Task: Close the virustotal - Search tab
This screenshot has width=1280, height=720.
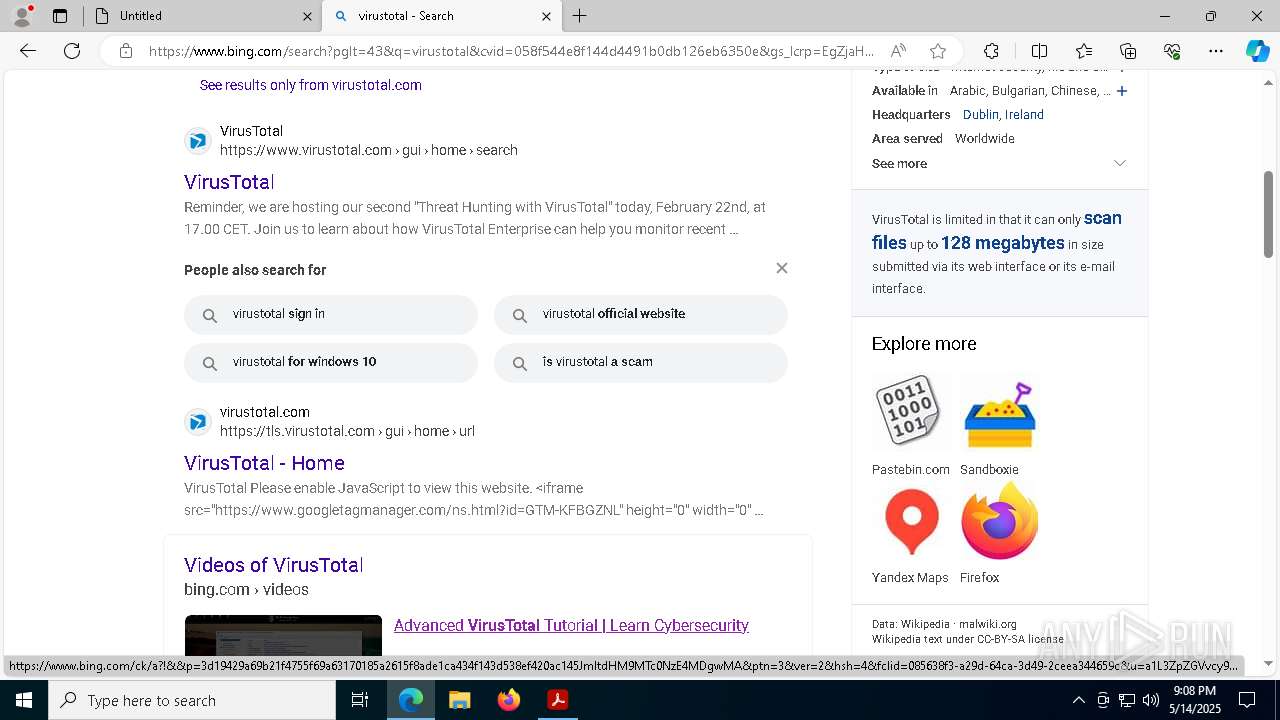Action: tap(546, 16)
